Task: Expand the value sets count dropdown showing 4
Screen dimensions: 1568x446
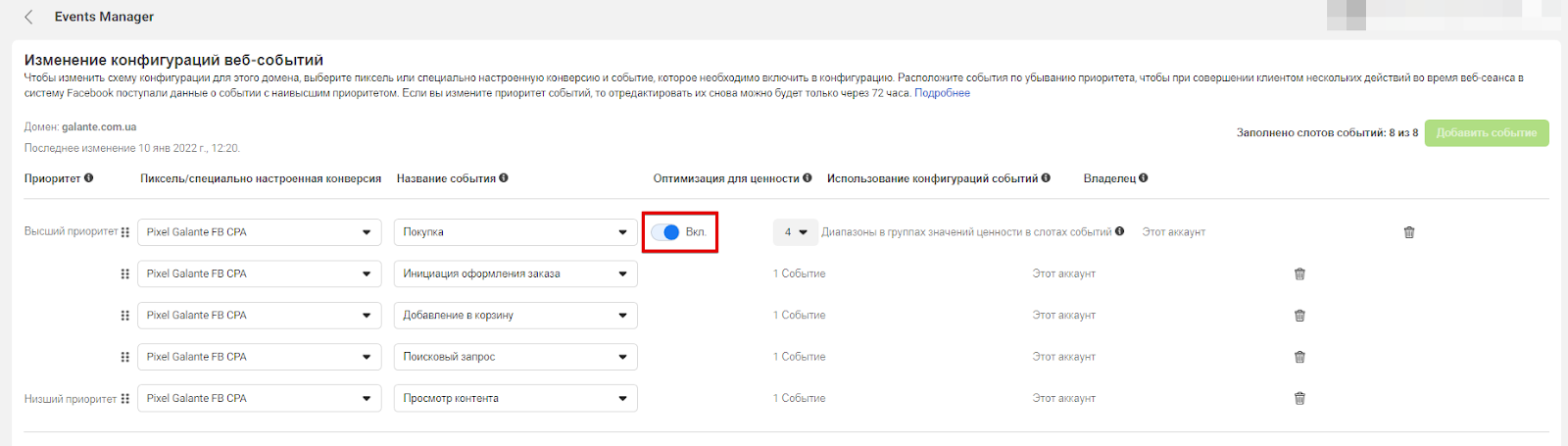Action: [795, 232]
